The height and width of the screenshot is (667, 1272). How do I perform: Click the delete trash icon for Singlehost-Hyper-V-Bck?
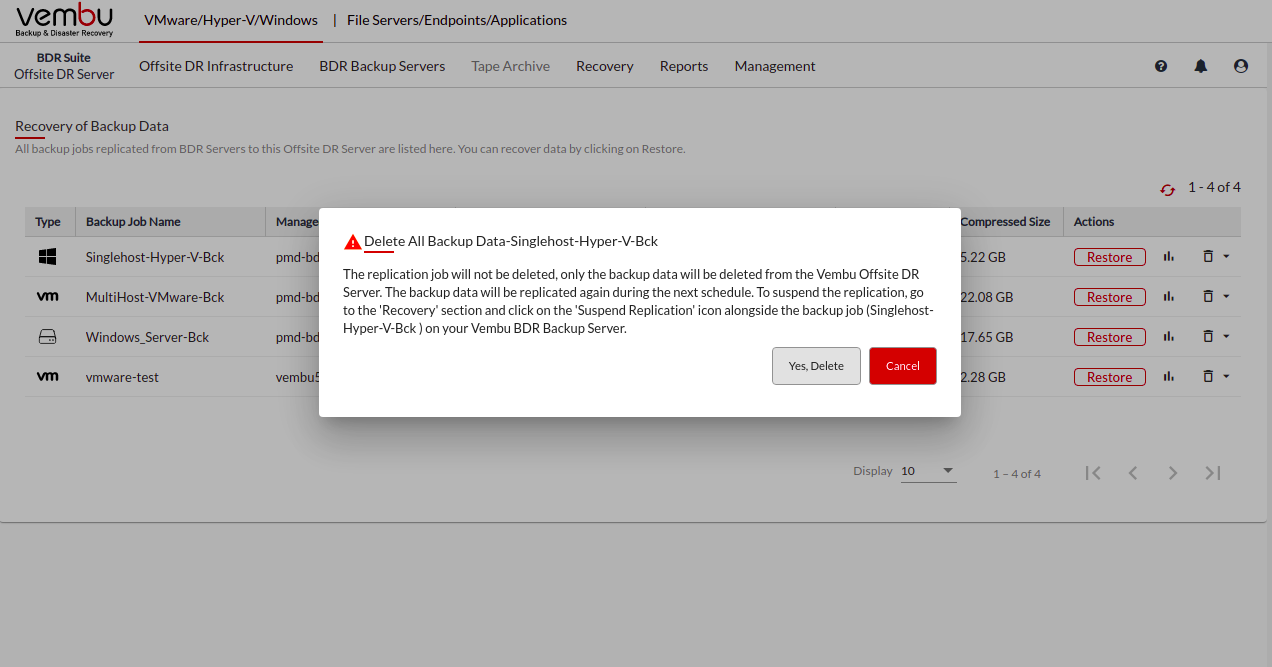pos(1208,257)
